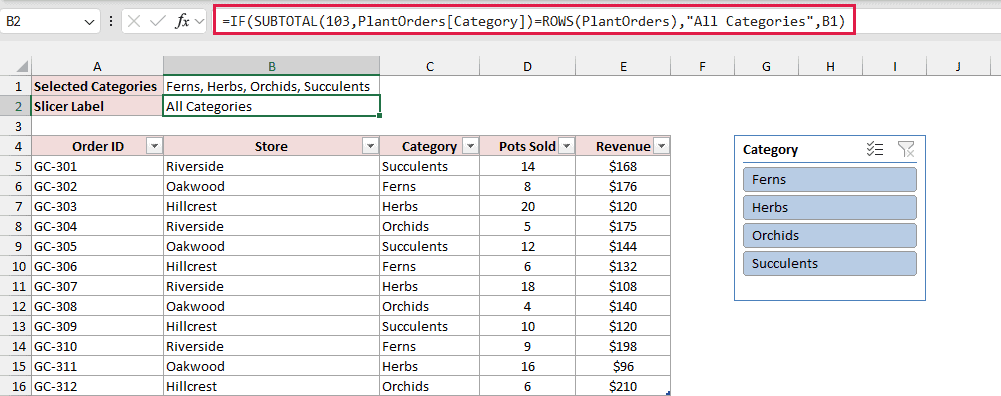Select cell with Ferns, Herbs, Orchids, Succulents

click(271, 86)
